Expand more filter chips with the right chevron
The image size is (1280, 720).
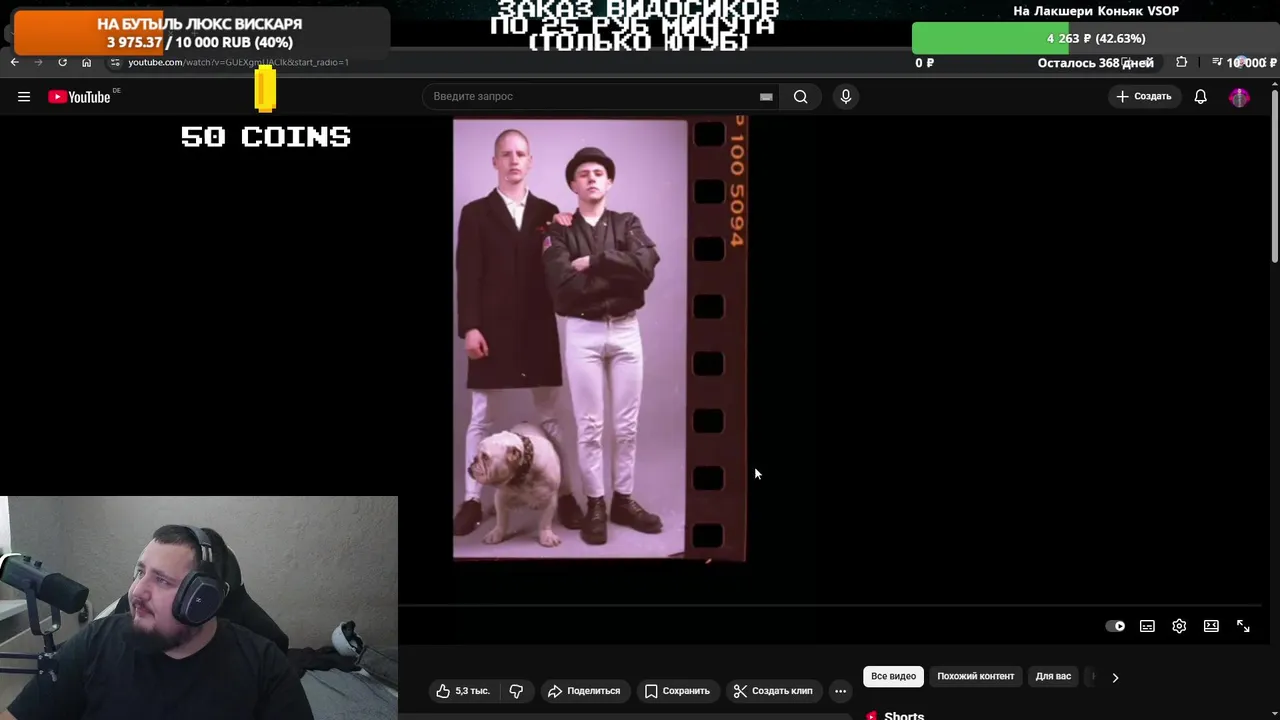coord(1115,677)
